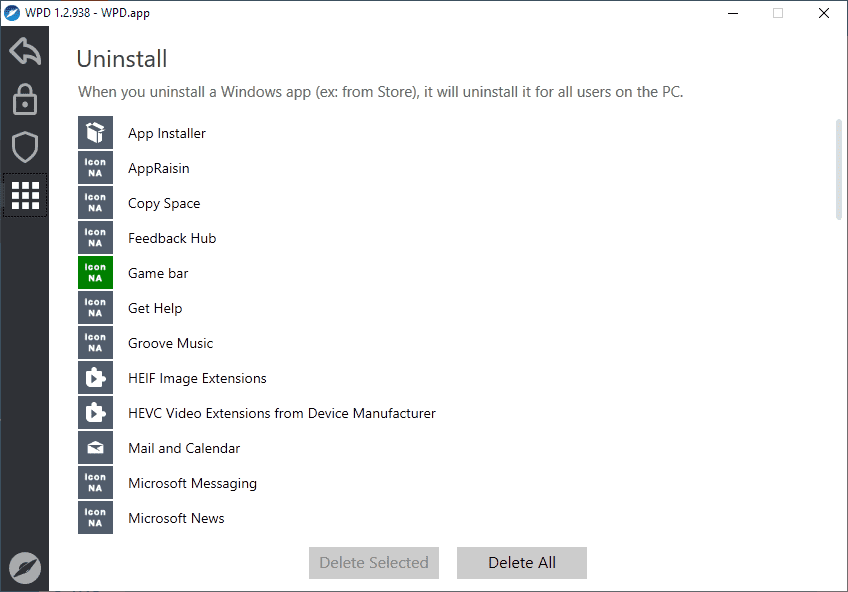Select the Microsoft News entry

176,518
